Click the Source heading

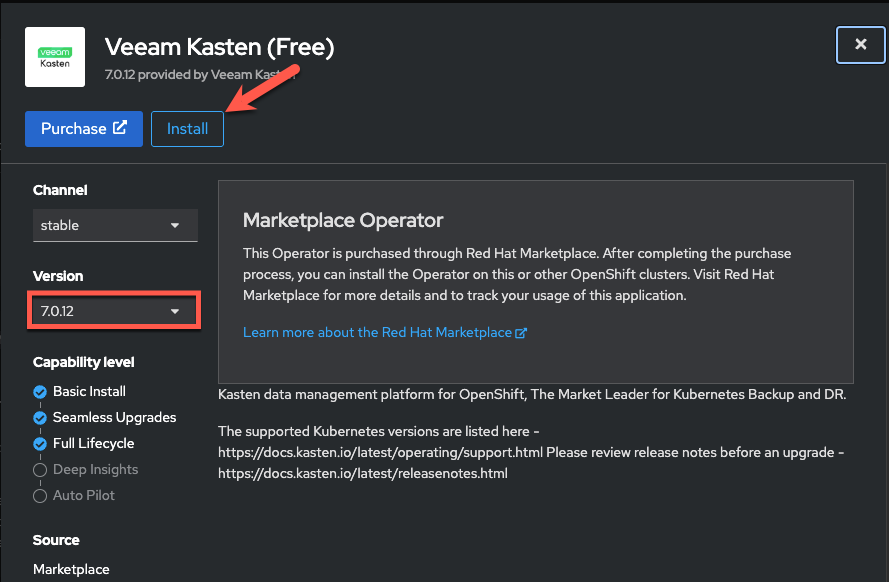pyautogui.click(x=56, y=540)
